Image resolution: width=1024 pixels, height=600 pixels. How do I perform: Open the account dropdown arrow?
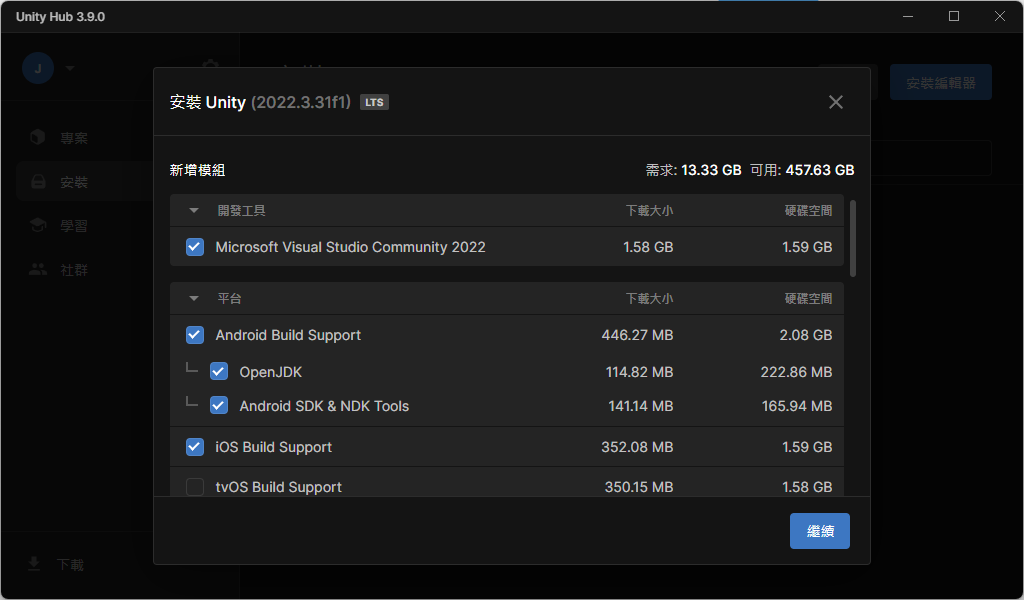[x=70, y=68]
